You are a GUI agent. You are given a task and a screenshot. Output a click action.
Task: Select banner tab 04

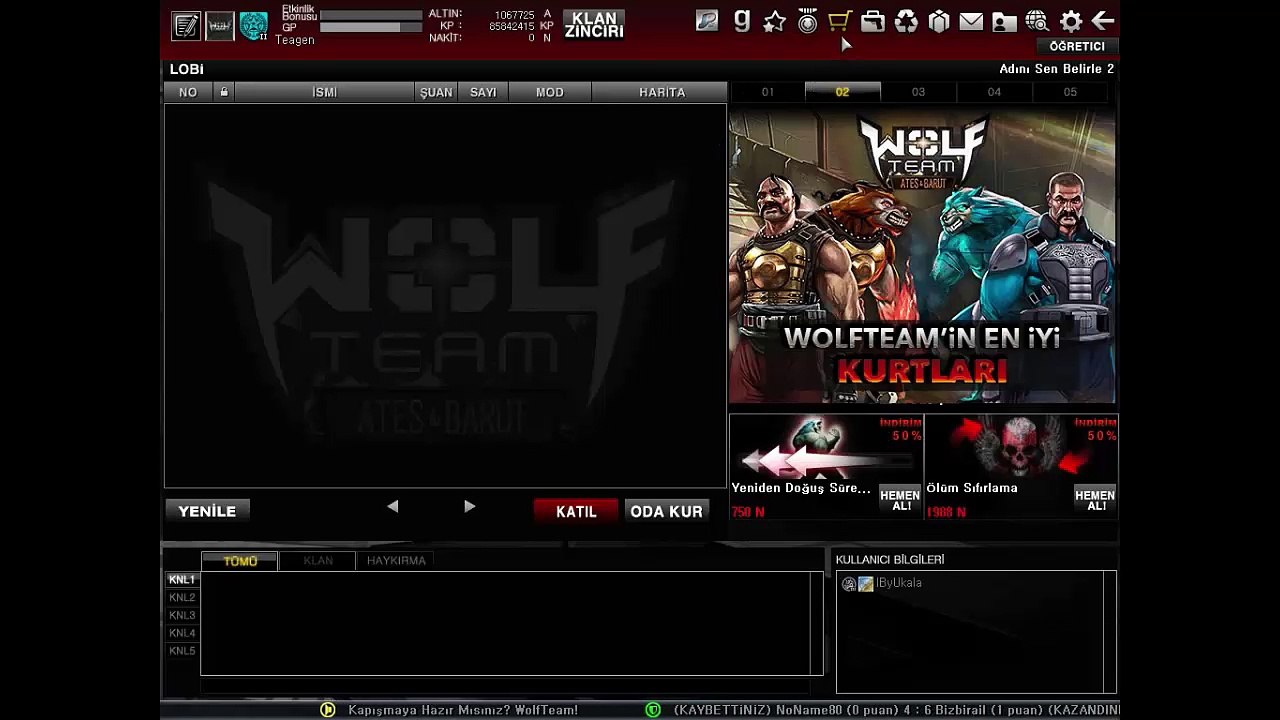coord(994,92)
